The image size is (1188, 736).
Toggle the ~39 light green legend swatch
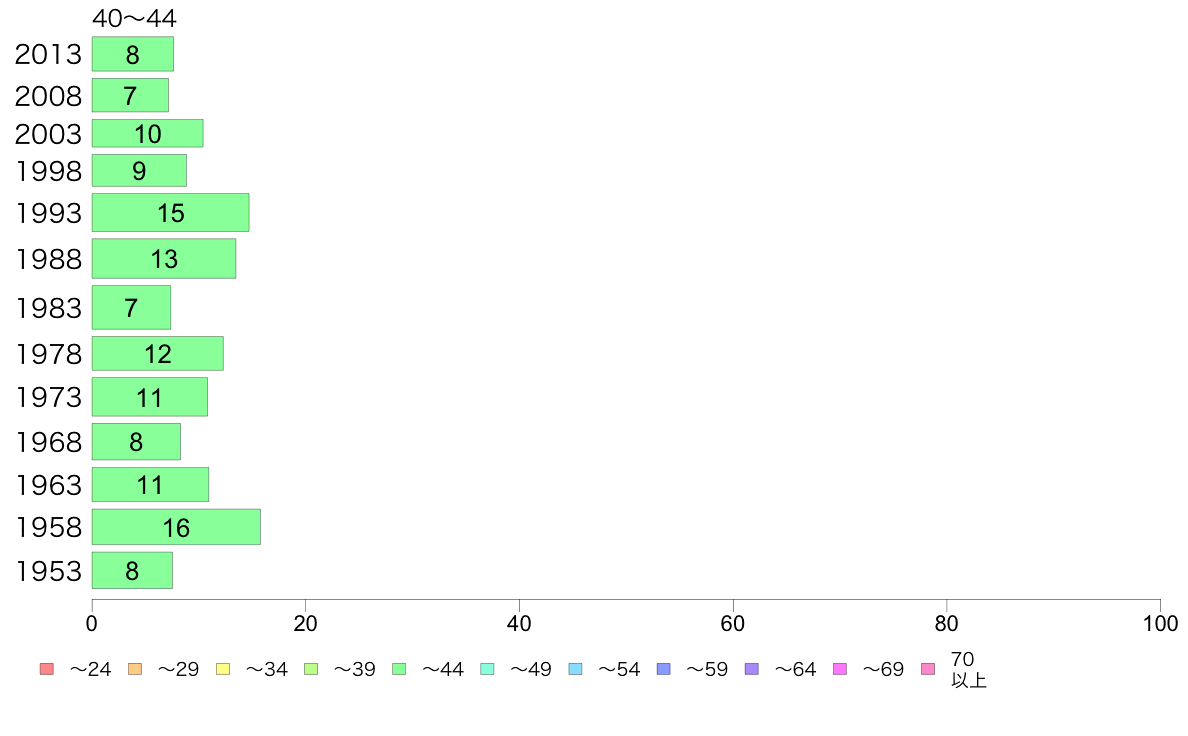click(x=311, y=669)
